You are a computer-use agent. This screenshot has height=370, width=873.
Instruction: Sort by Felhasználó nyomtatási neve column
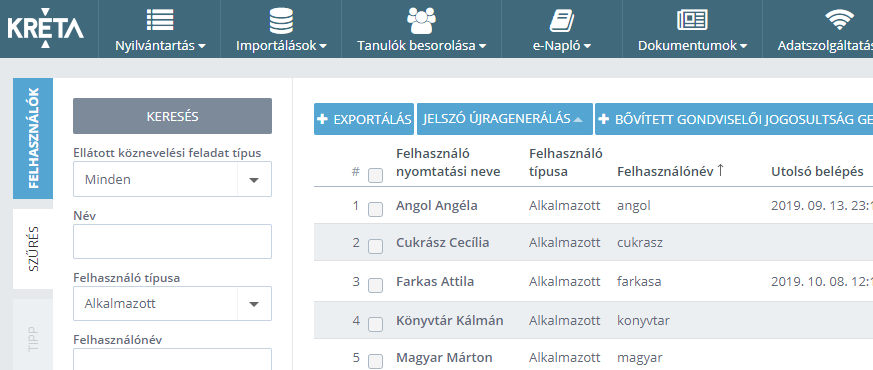tap(448, 162)
